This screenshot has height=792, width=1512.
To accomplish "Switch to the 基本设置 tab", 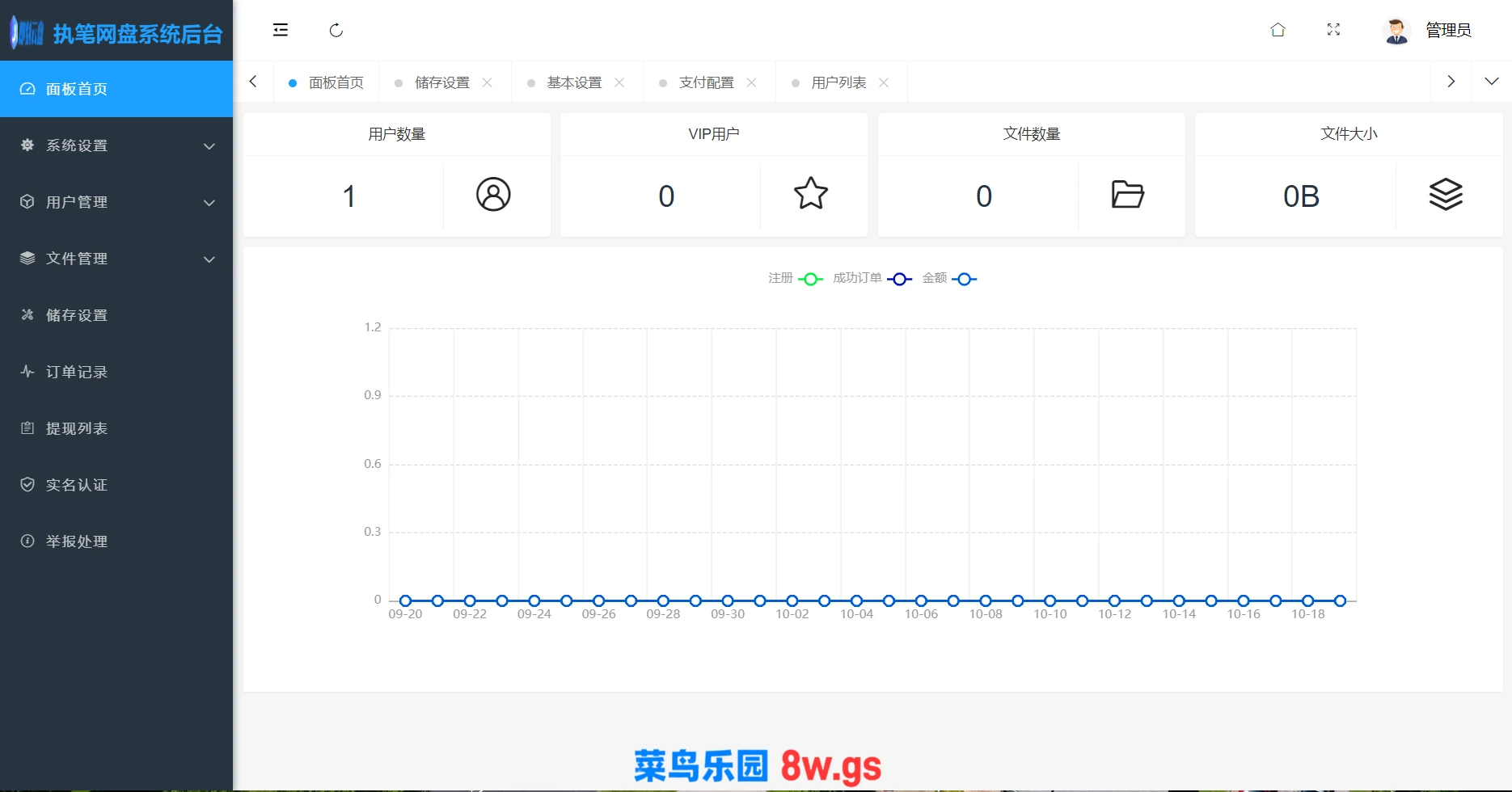I will pyautogui.click(x=574, y=82).
